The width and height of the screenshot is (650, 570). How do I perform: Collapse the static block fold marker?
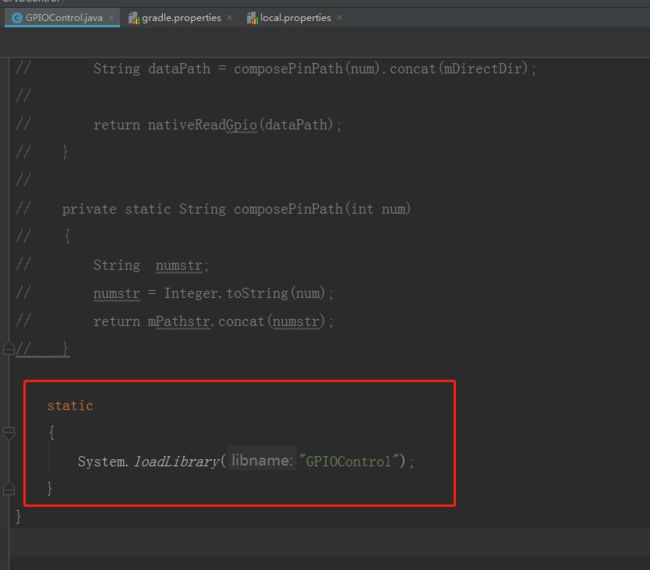pos(9,432)
